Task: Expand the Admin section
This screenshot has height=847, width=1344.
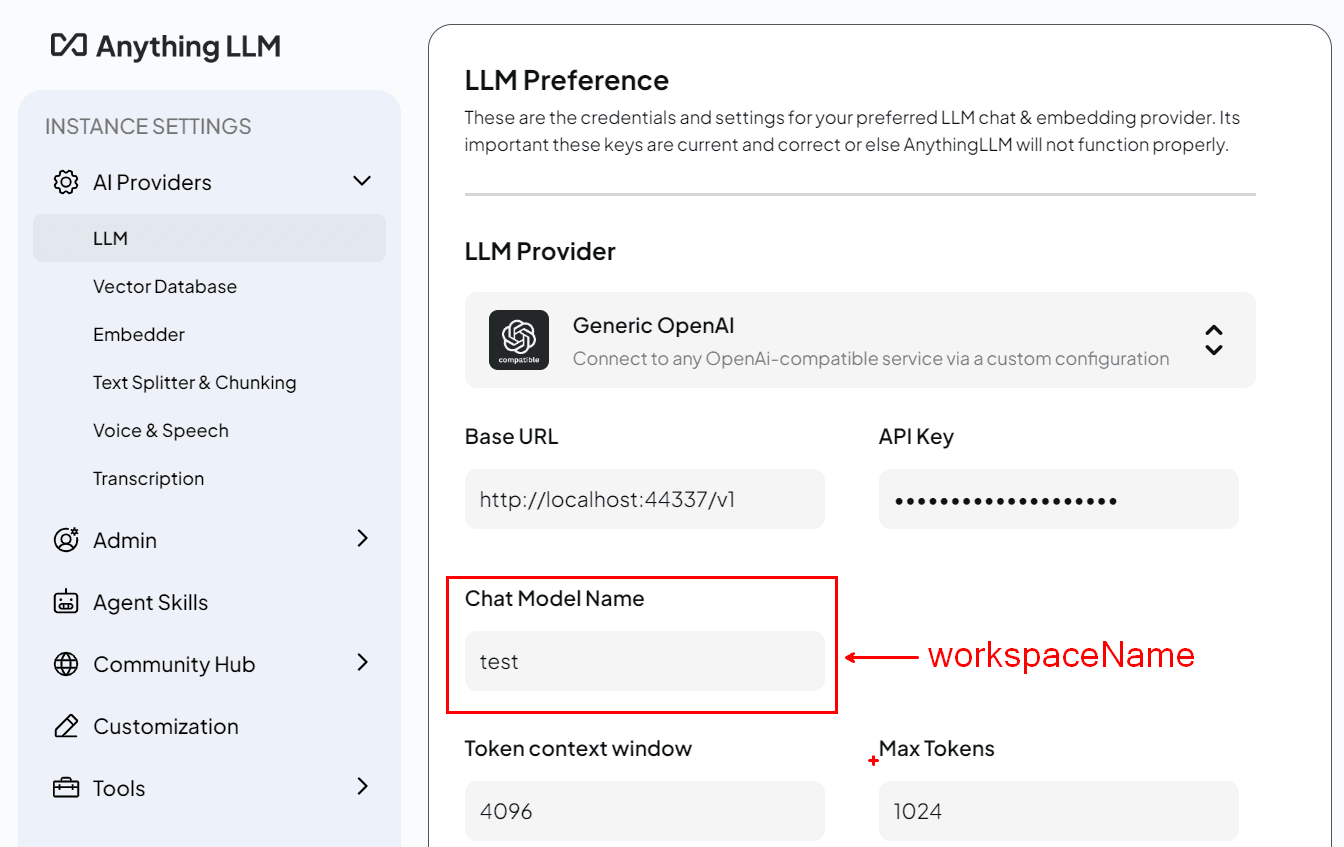Action: click(362, 539)
